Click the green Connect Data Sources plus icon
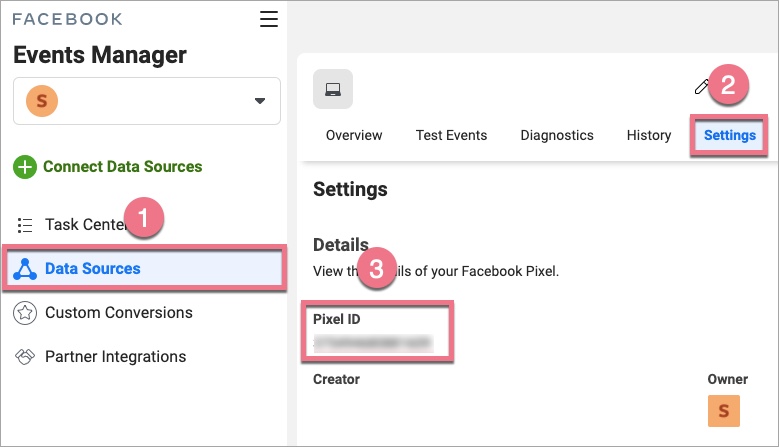Viewport: 779px width, 447px height. coord(25,167)
